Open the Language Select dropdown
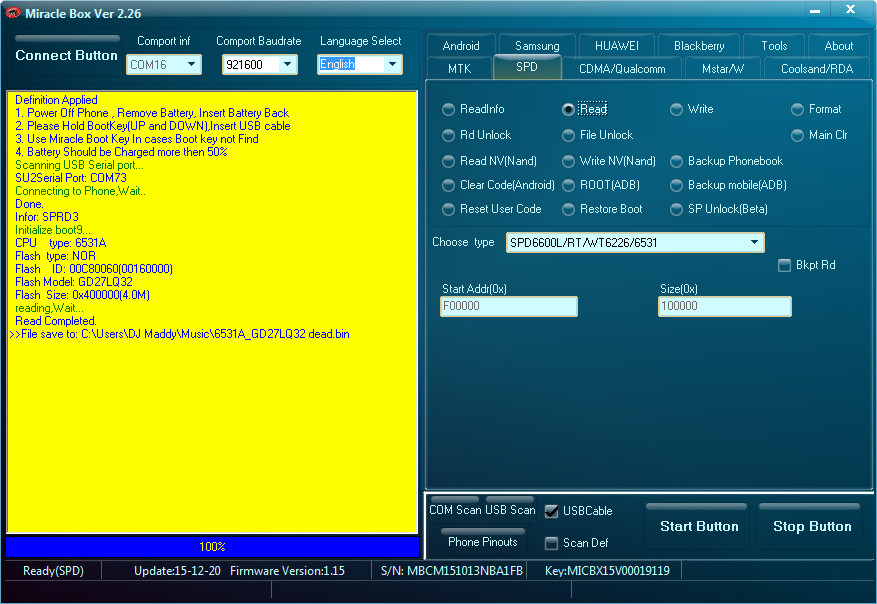The height and width of the screenshot is (604, 877). [x=359, y=64]
